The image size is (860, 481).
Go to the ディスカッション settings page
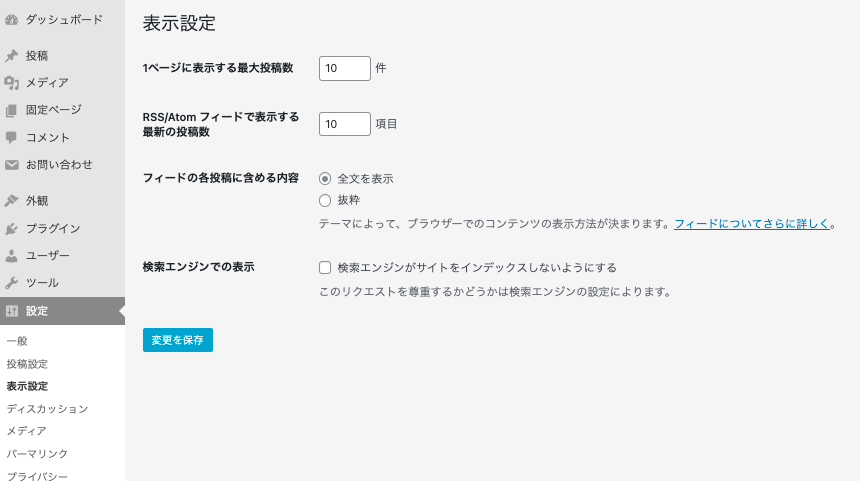[47, 409]
